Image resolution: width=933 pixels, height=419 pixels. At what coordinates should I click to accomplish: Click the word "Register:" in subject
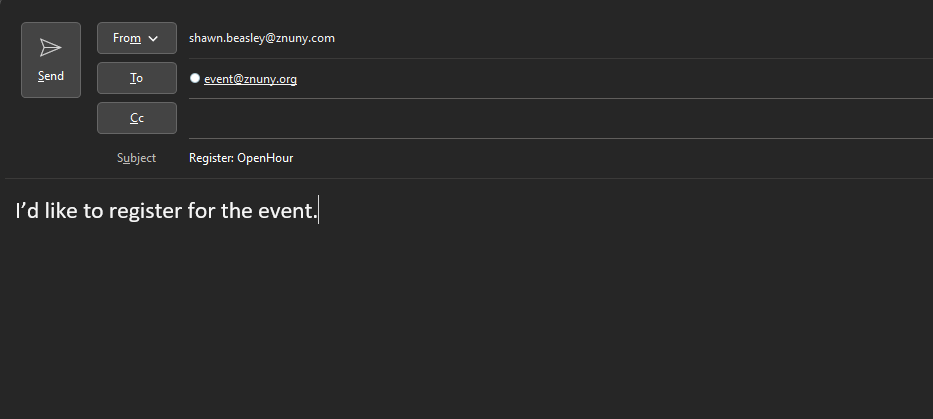[x=211, y=158]
